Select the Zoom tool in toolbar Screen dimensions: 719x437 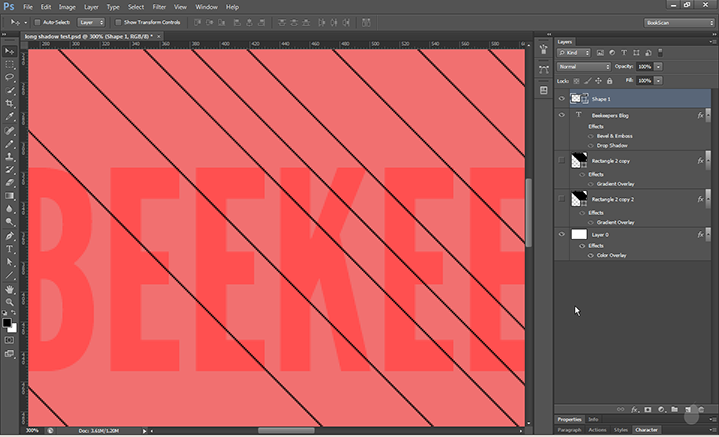point(10,301)
